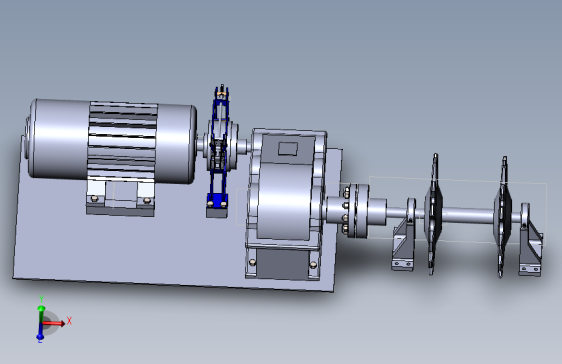The image size is (562, 364).
Task: Select the blue brake assembly beside the motor
Action: (219, 152)
